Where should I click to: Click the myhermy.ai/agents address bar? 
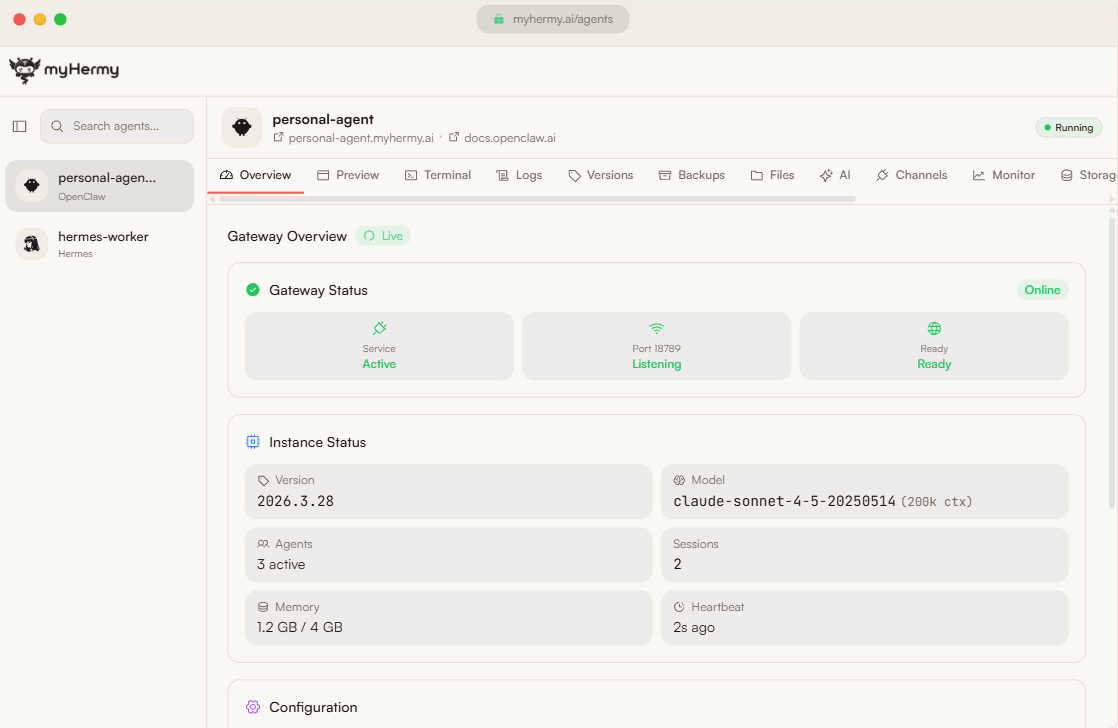point(553,19)
